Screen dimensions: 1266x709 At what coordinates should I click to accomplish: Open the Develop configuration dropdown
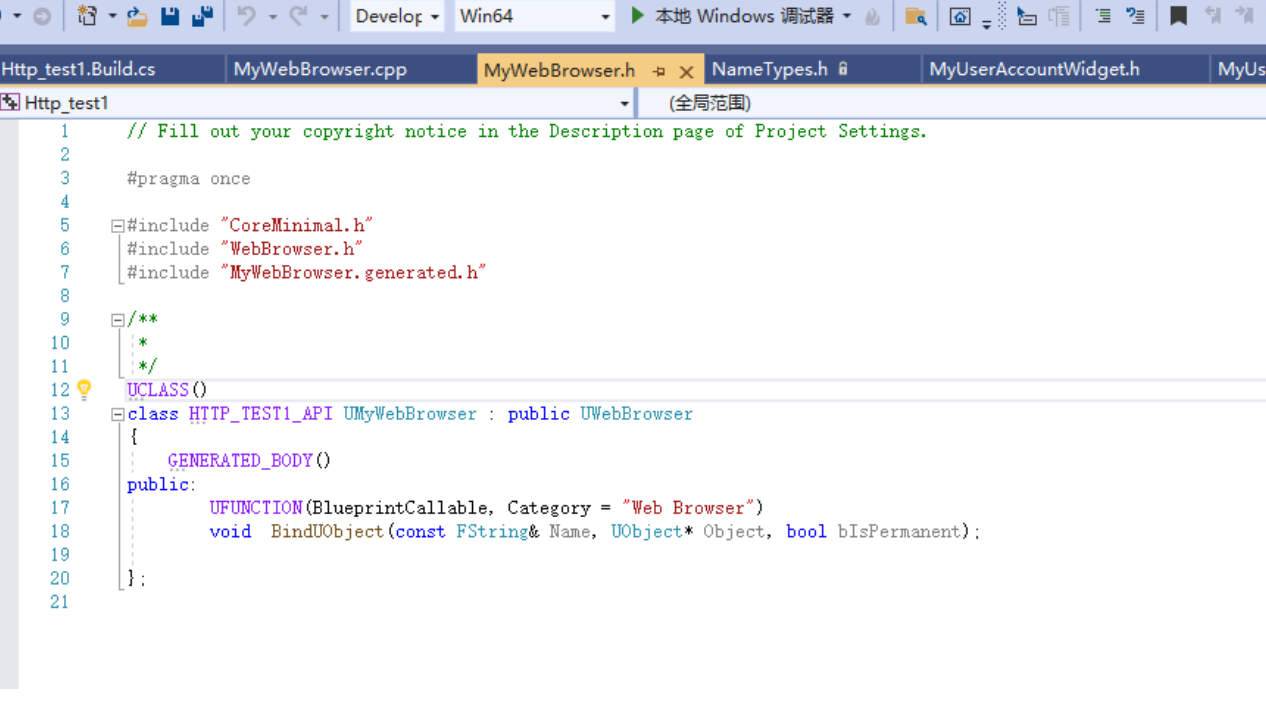click(x=397, y=17)
